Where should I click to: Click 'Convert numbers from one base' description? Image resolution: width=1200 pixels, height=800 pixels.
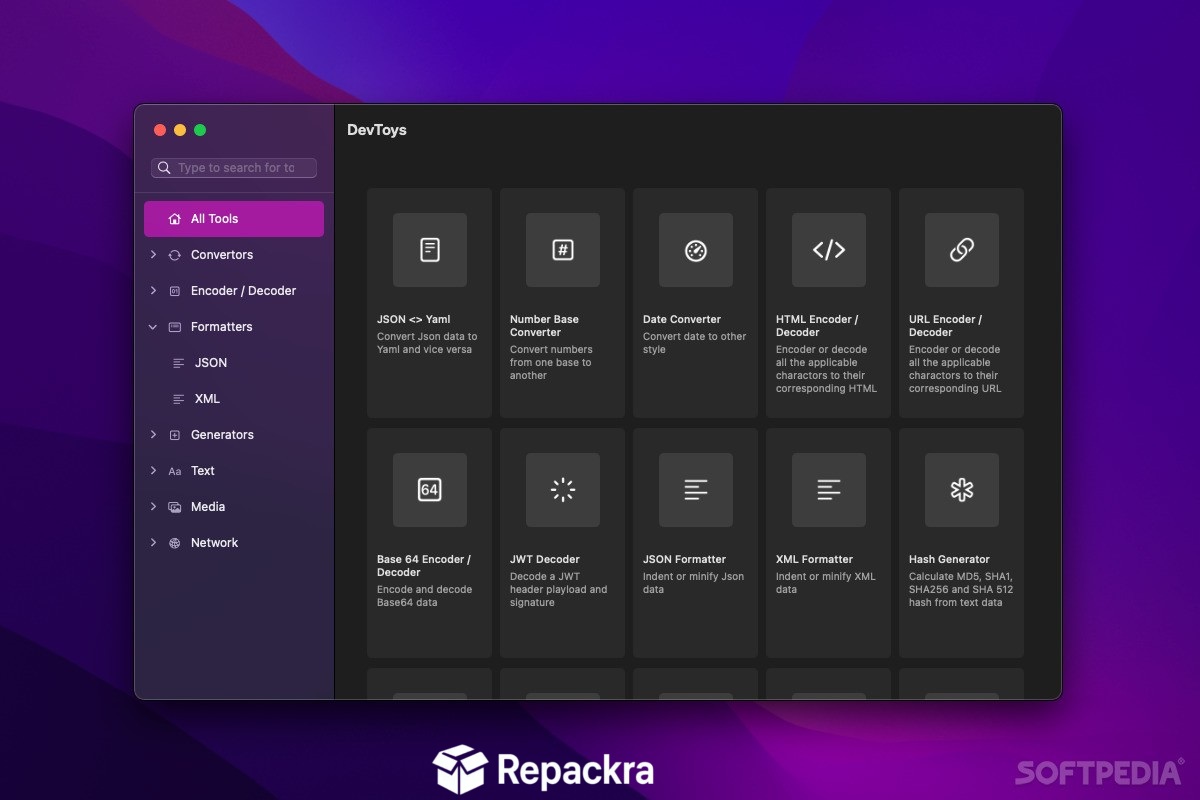(x=551, y=362)
